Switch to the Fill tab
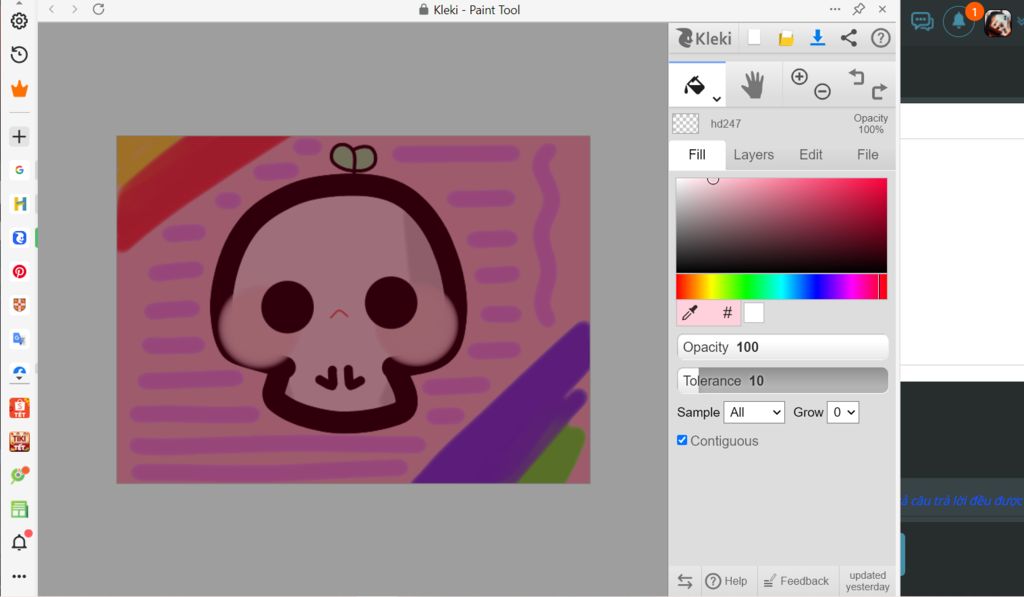Viewport: 1024px width, 597px height. (x=697, y=155)
